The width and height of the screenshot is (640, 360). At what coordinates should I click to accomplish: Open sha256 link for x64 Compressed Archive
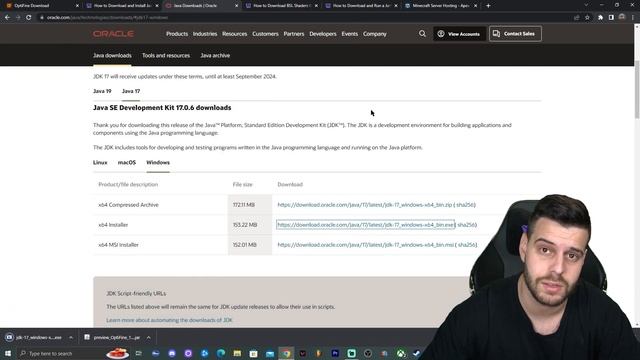465,205
